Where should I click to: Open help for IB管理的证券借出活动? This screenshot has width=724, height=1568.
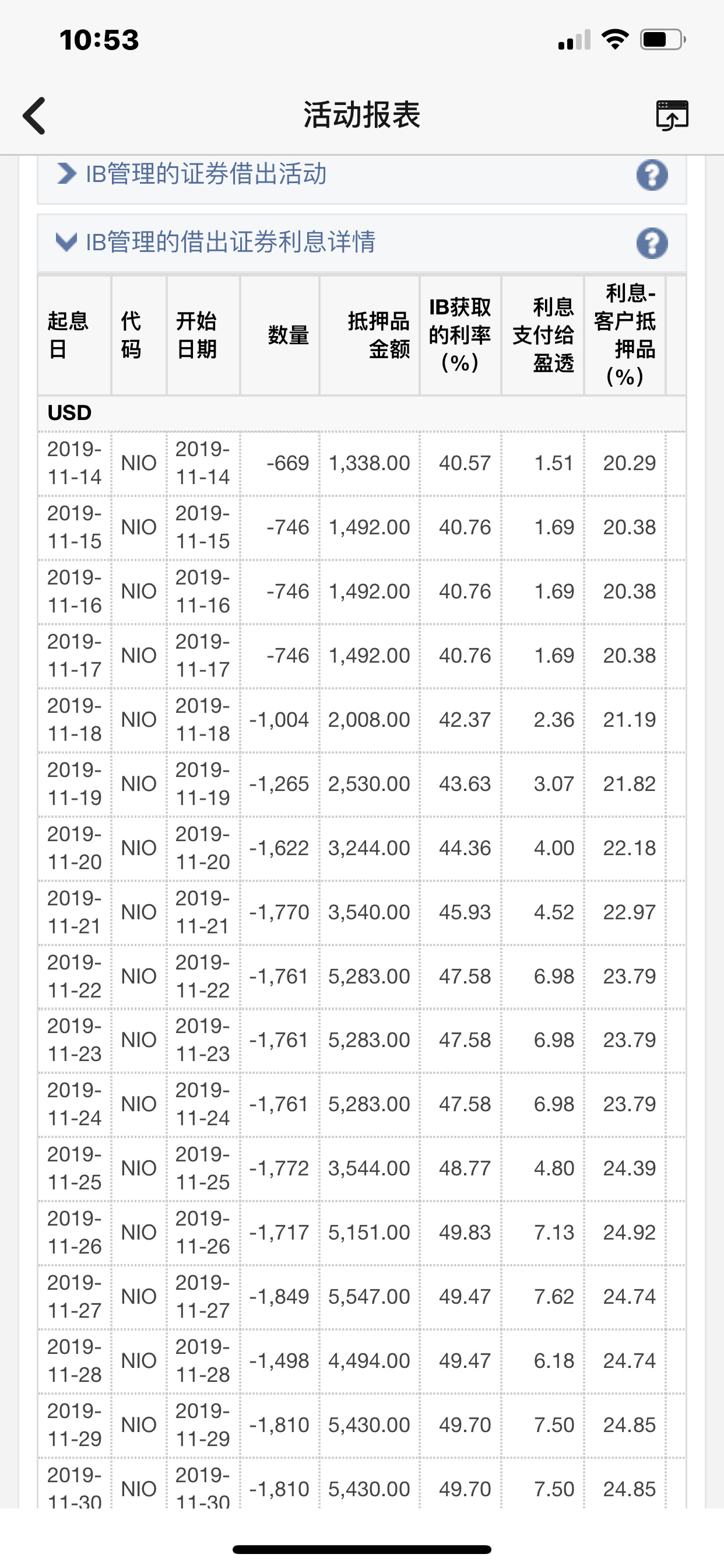(x=652, y=176)
